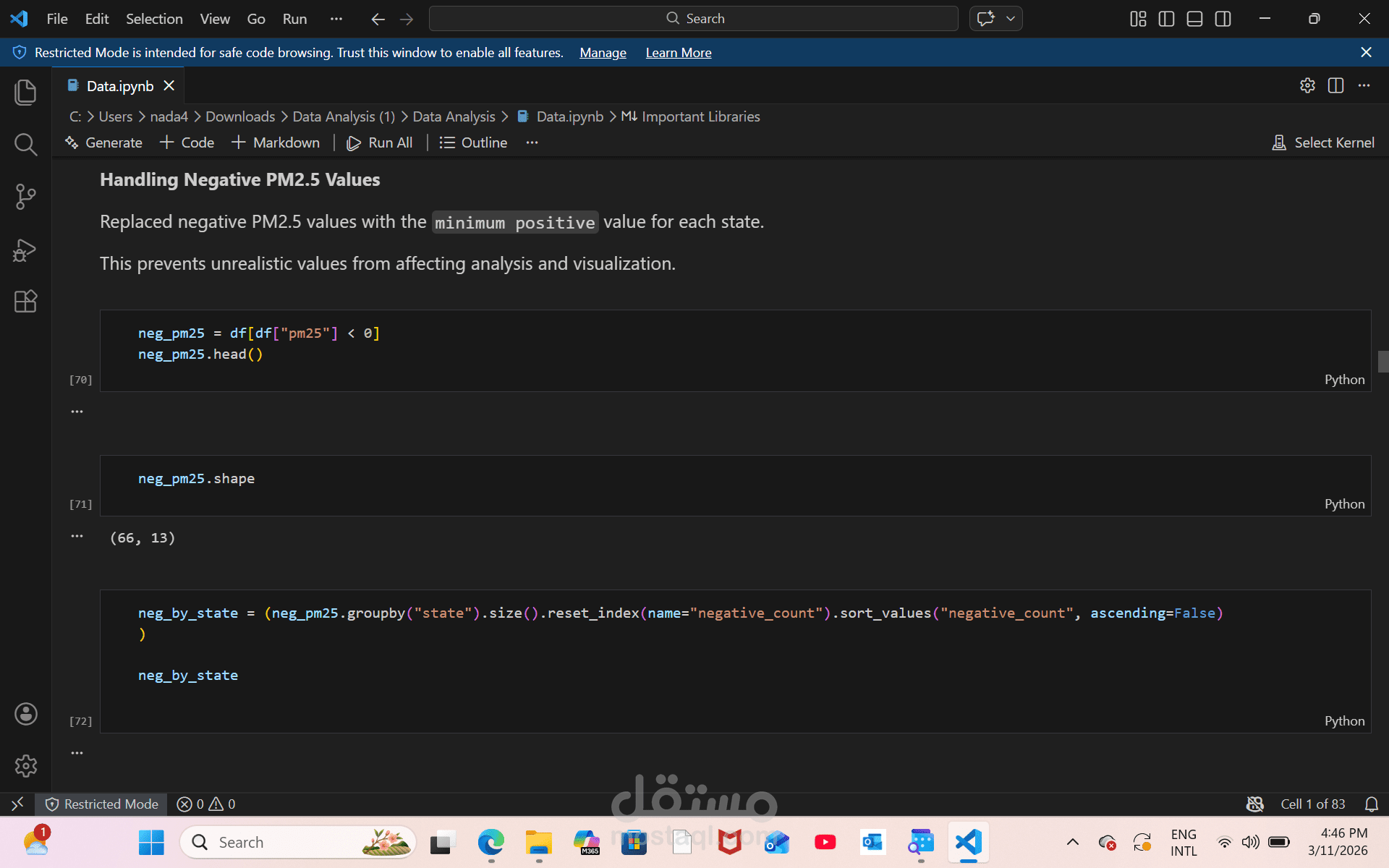Expand the collapsed output of cell 70
Image resolution: width=1389 pixels, height=868 pixels.
point(77,412)
